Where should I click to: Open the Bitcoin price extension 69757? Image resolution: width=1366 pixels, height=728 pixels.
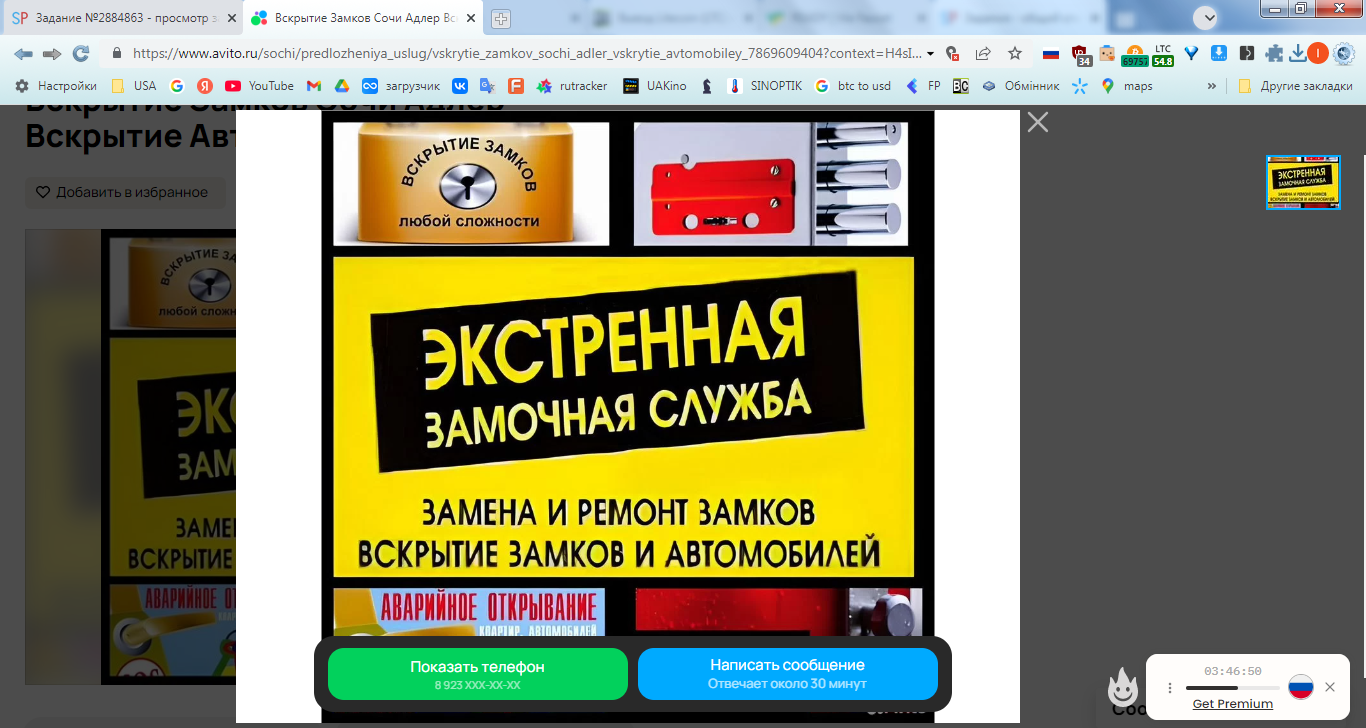(x=1135, y=55)
